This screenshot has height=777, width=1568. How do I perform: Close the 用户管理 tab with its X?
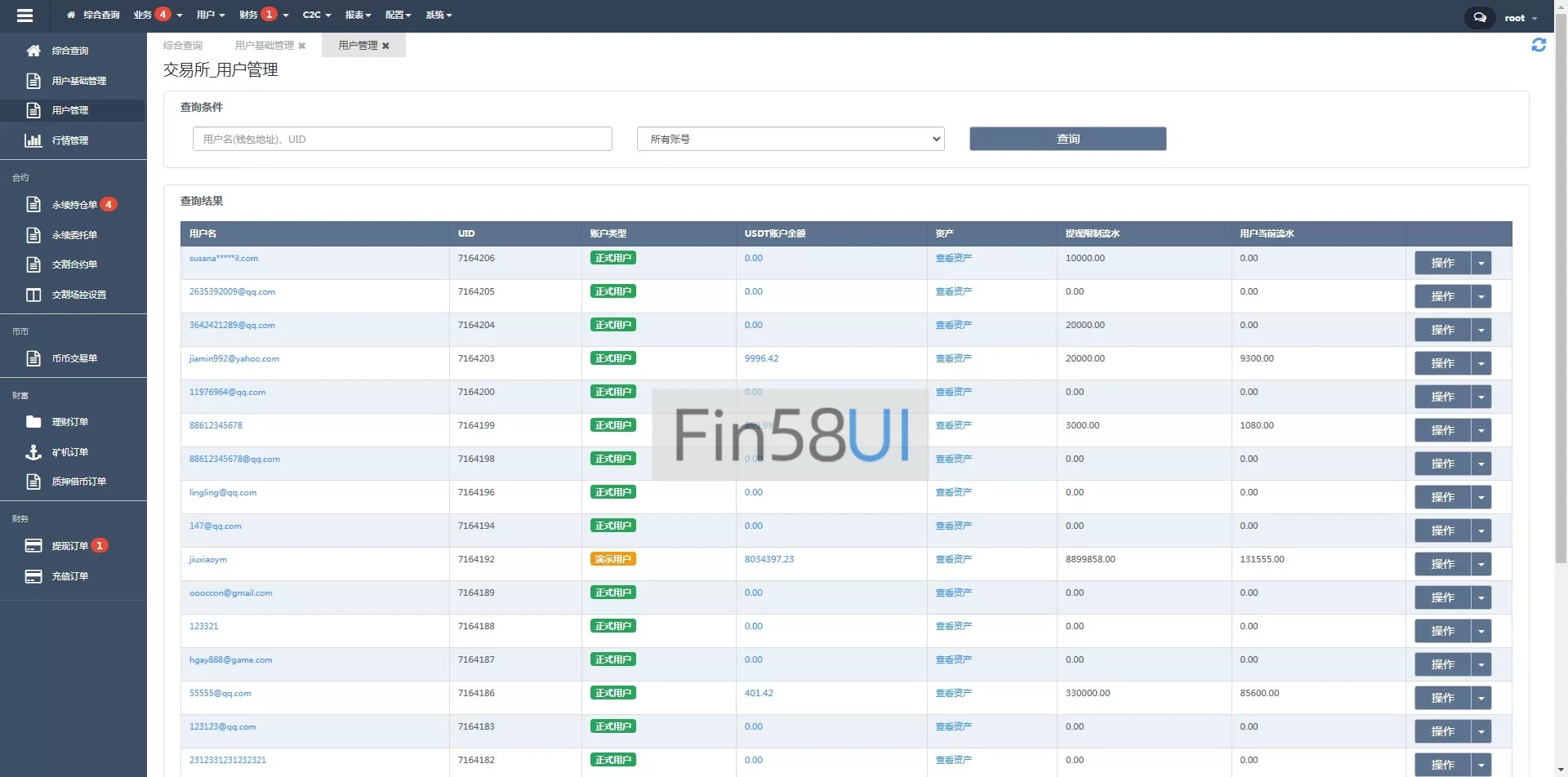pos(385,46)
